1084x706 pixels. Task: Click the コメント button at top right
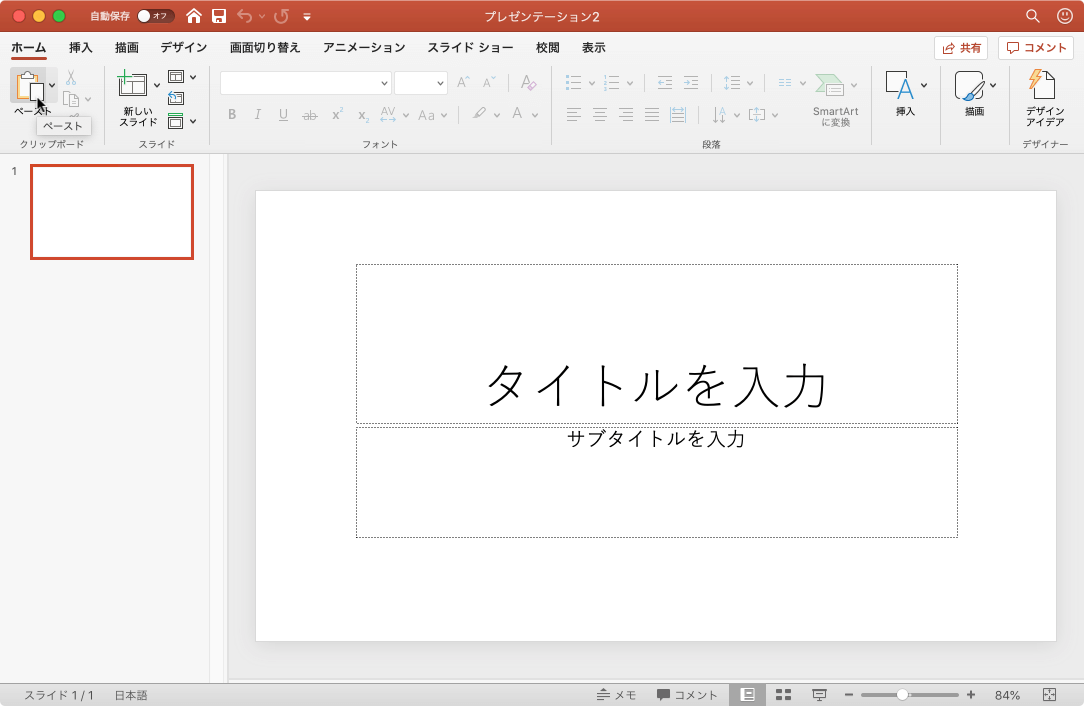(1036, 48)
